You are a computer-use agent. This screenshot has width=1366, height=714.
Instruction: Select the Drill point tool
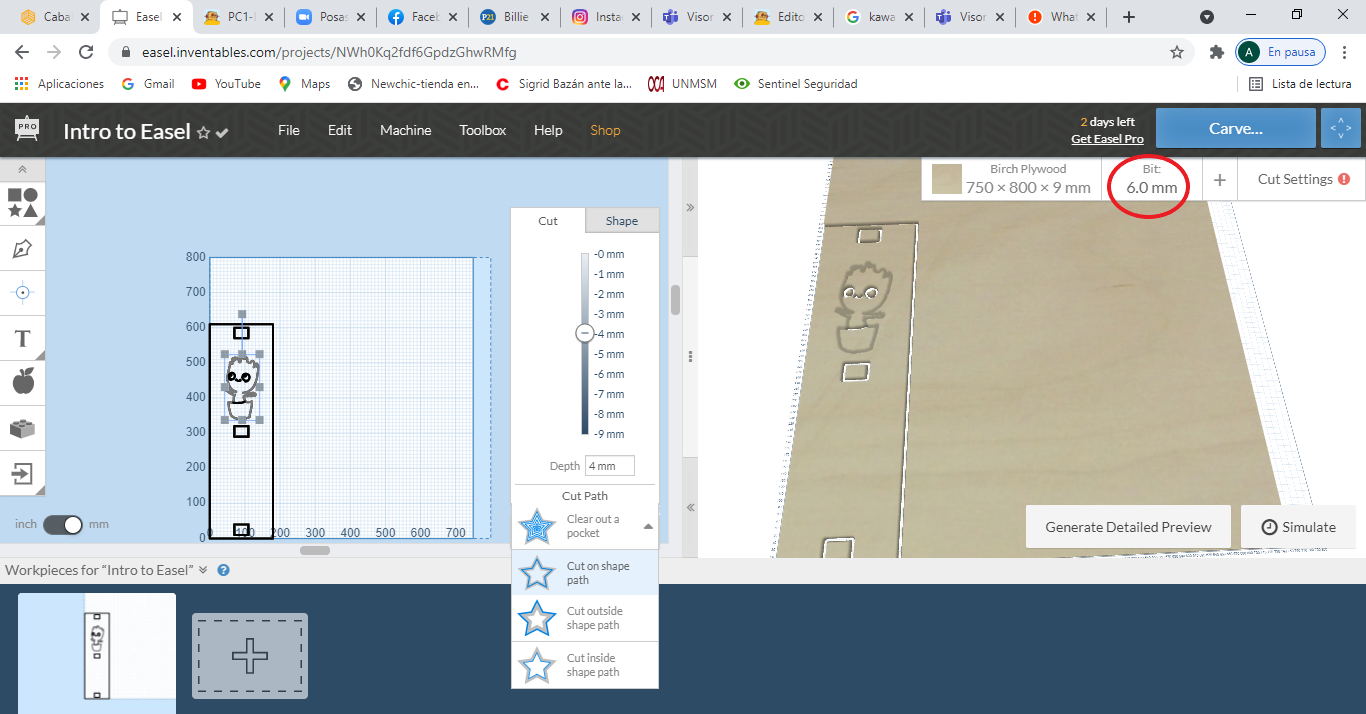tap(23, 292)
